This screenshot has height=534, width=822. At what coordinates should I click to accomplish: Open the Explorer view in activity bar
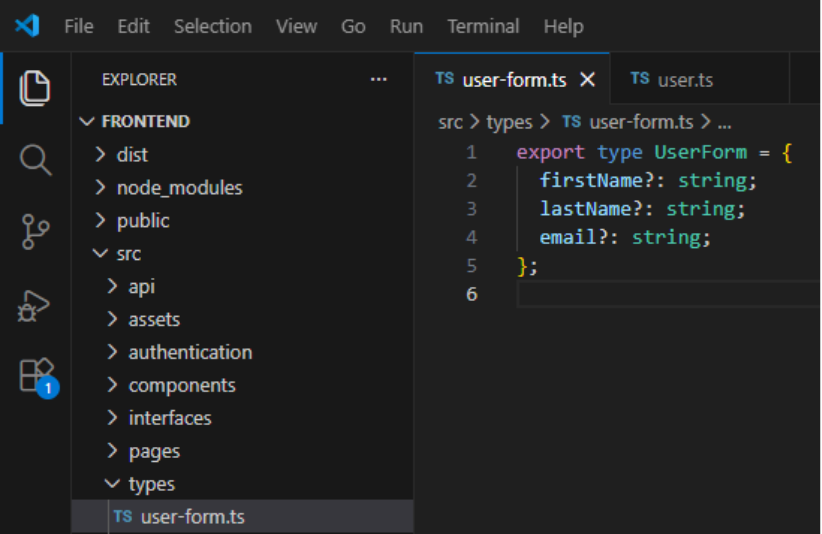[x=35, y=88]
